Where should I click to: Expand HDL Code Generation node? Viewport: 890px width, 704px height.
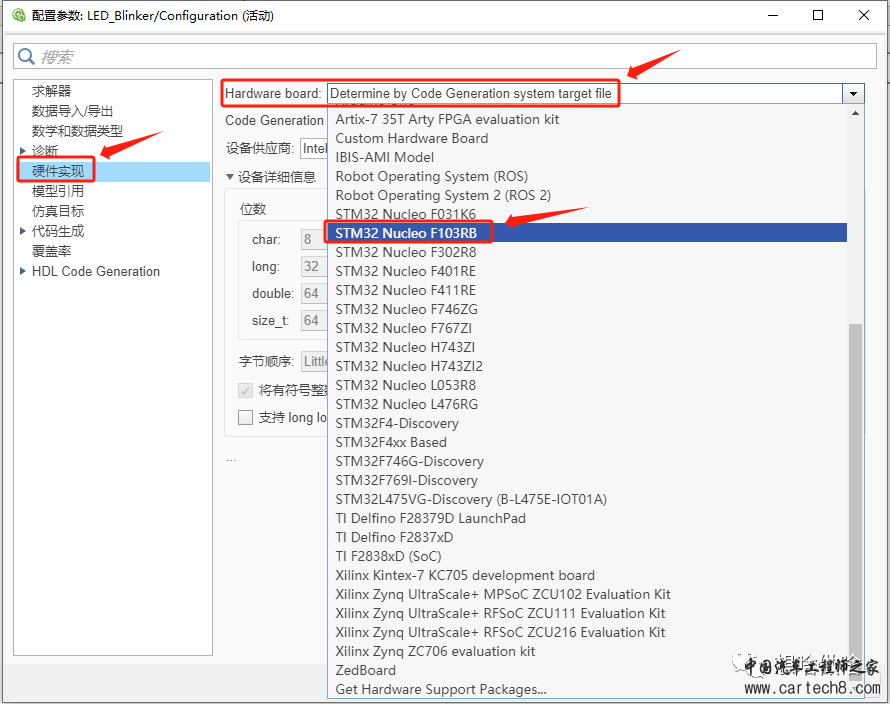(x=23, y=271)
